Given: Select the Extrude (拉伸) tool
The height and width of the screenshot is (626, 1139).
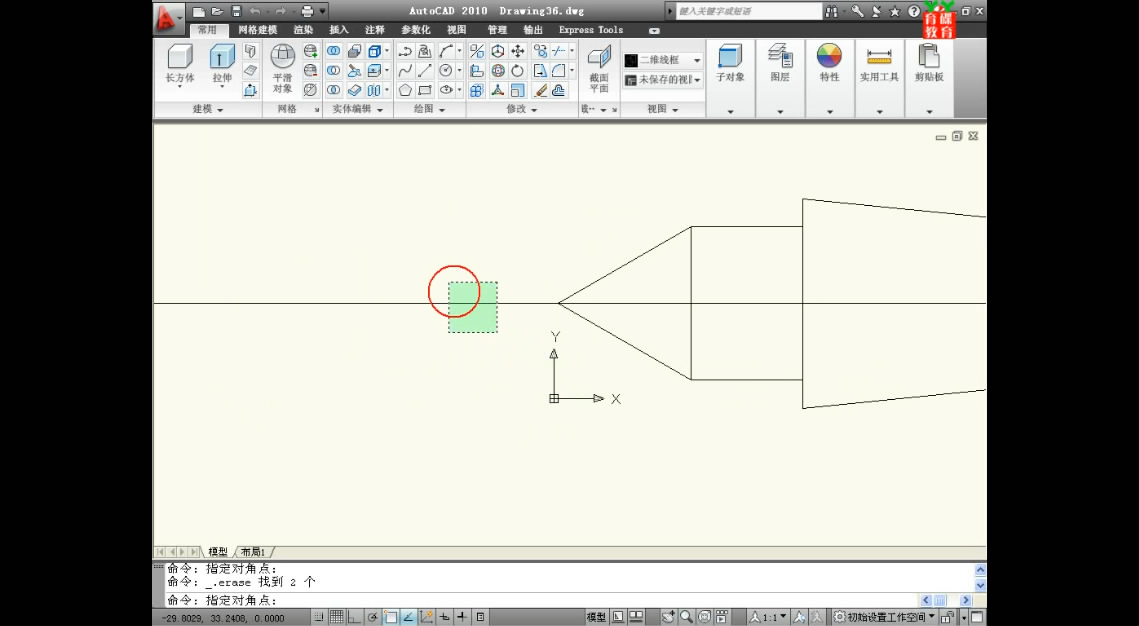Looking at the screenshot, I should (222, 64).
